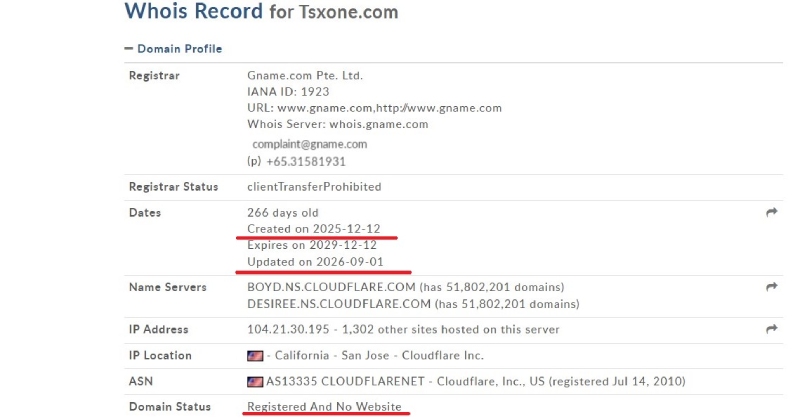The width and height of the screenshot is (800, 419).
Task: Open share arrow in IP Address row
Action: [771, 329]
